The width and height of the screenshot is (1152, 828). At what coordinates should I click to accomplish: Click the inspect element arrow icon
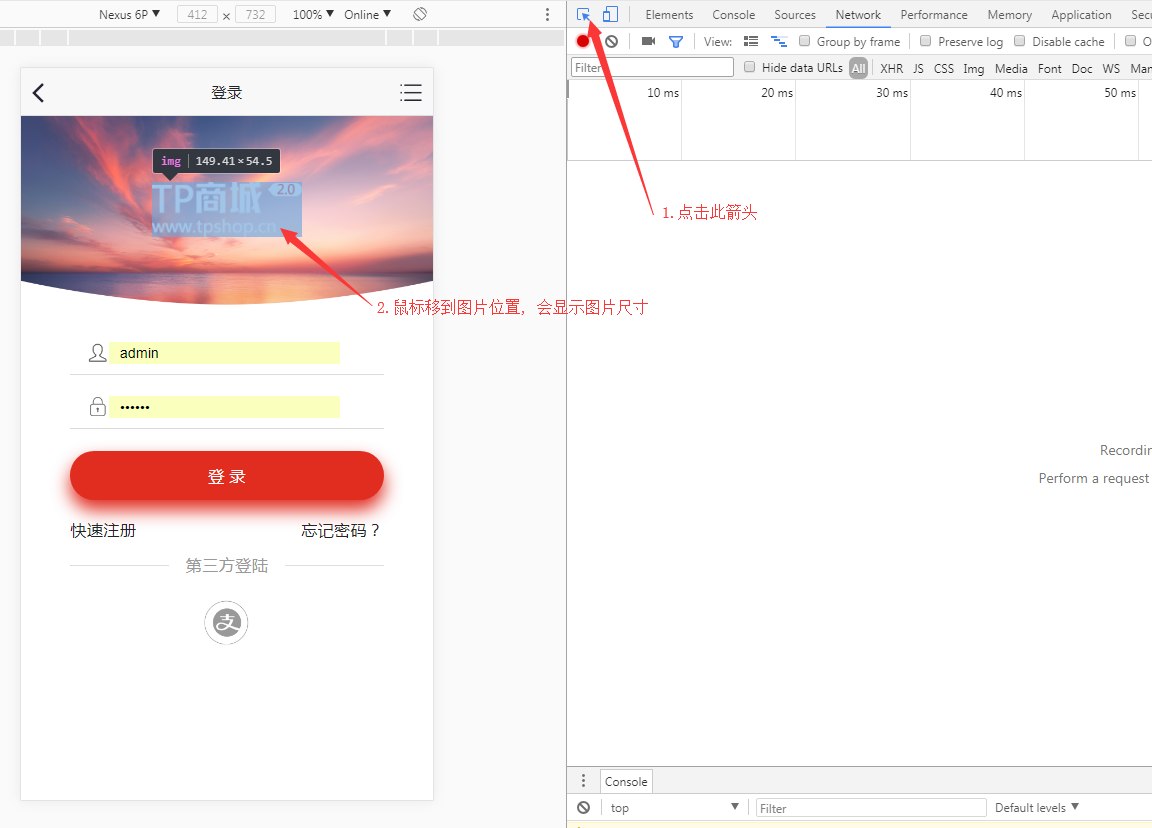[584, 15]
